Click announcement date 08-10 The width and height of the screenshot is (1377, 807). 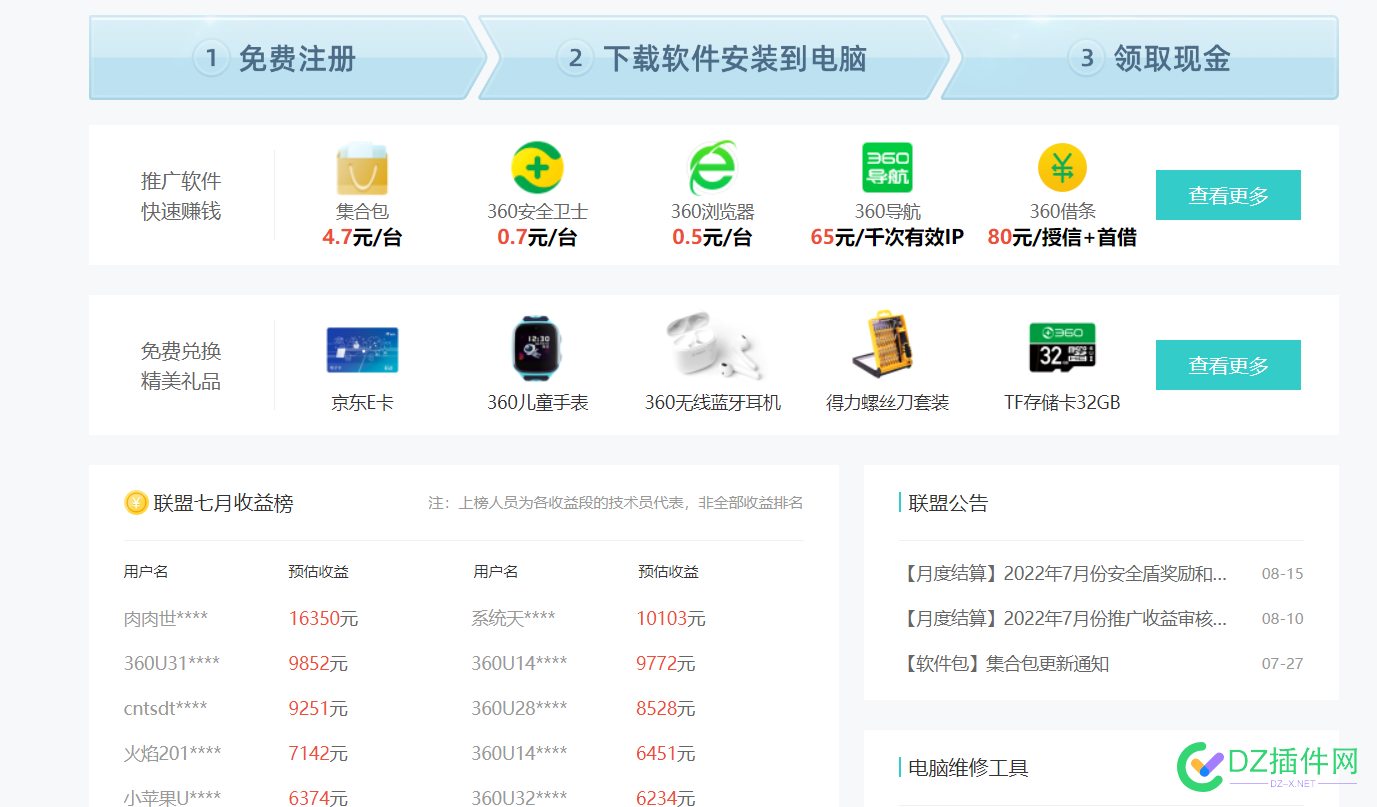click(1282, 619)
